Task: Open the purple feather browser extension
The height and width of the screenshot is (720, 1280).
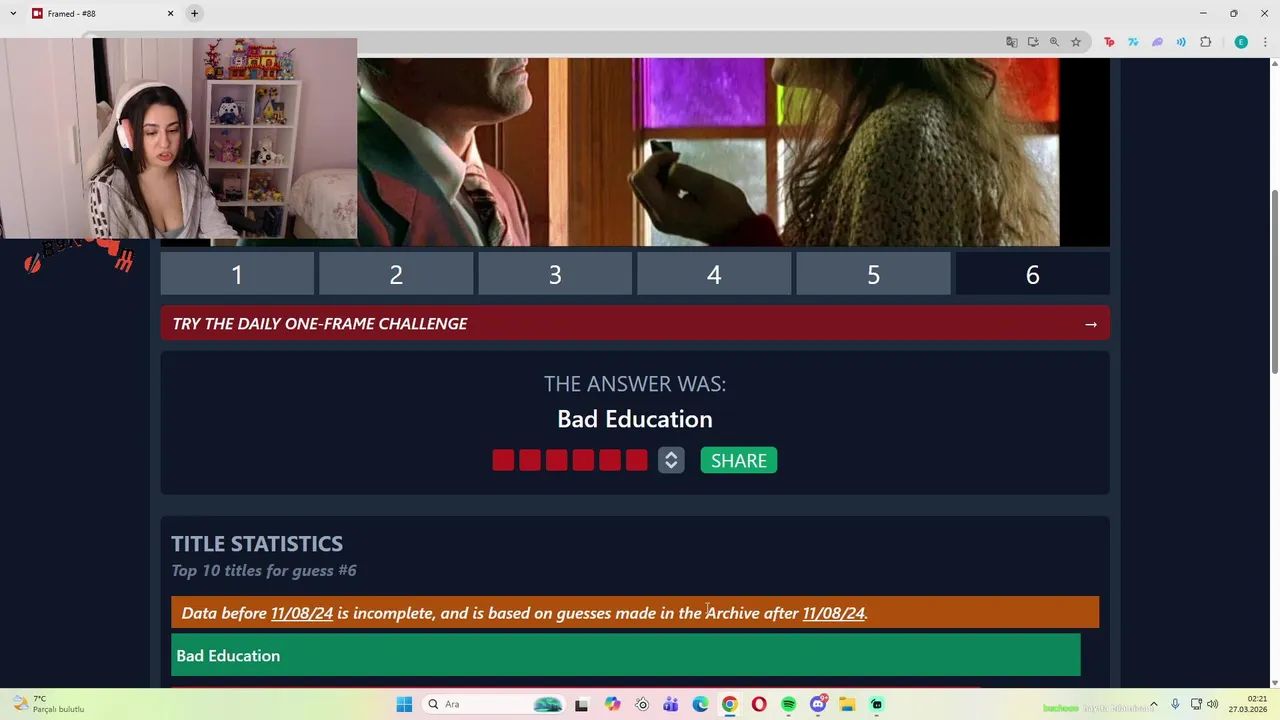Action: (1157, 42)
